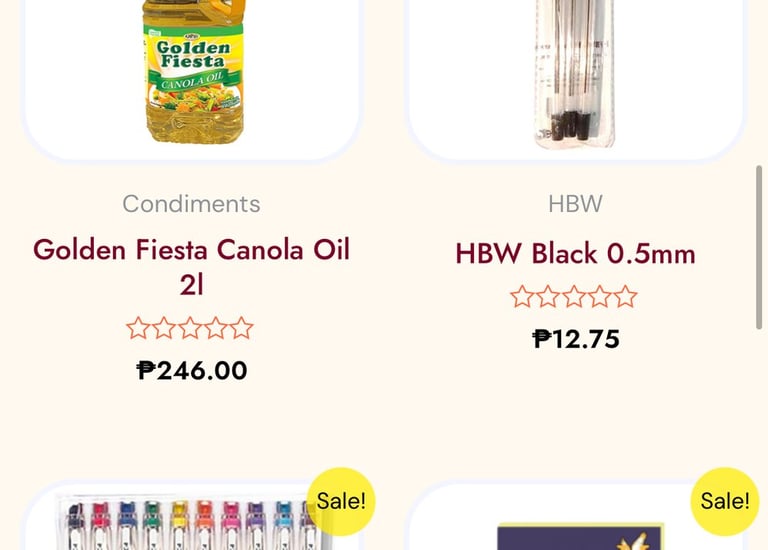
Task: Select fifth rating star for Golden Fiesta Canola Oil
Action: coord(242,328)
